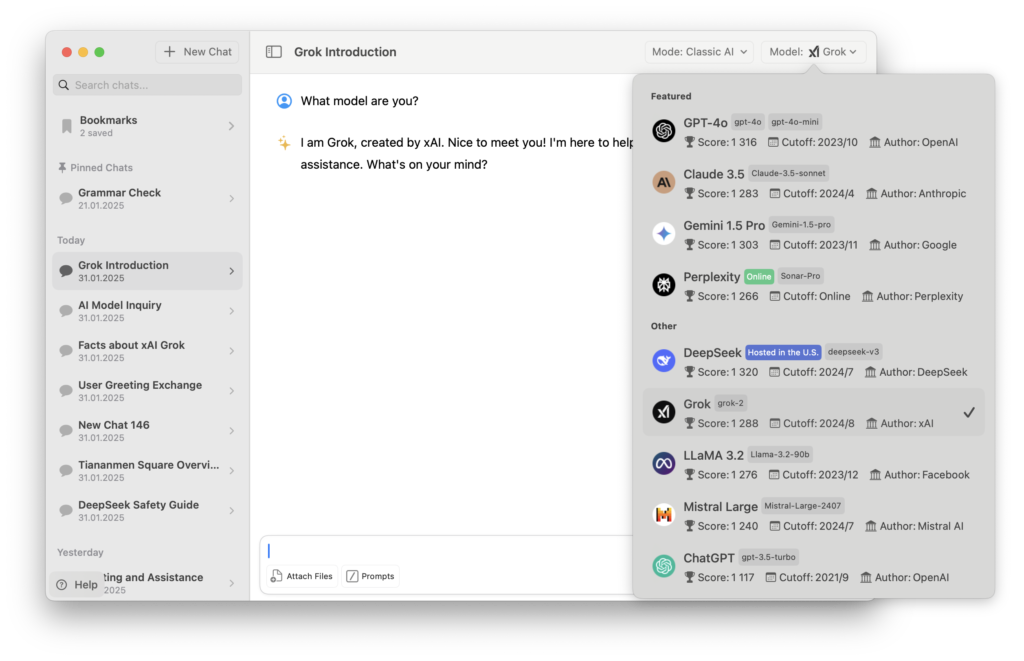The image size is (1024, 661).
Task: Click the gpt-3.5-turbo tag
Action: point(769,557)
